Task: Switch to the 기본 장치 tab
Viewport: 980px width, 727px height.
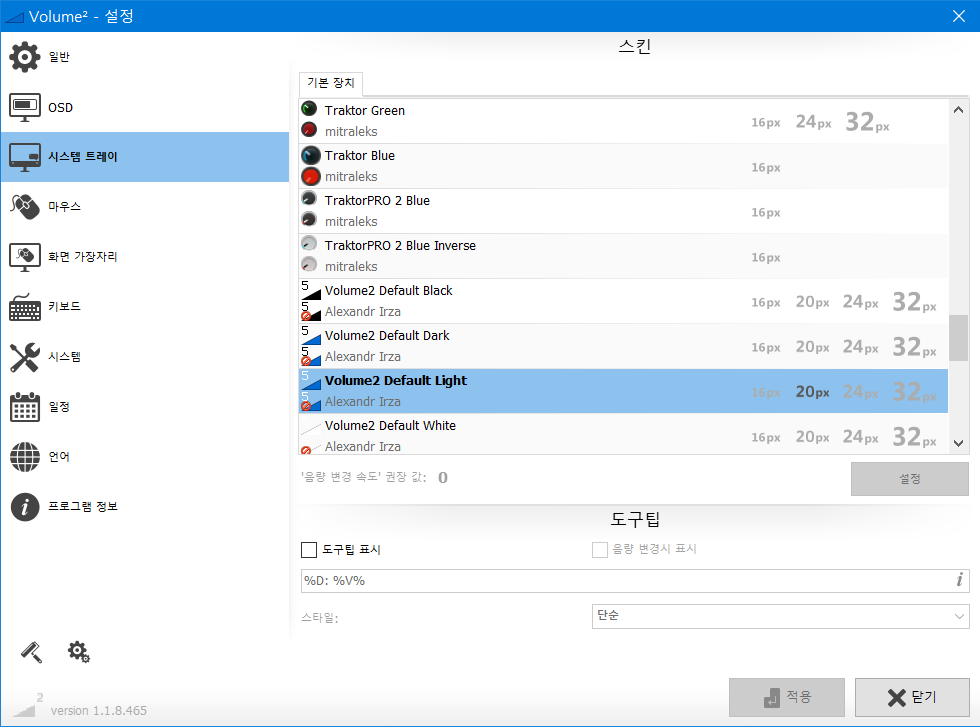Action: coord(331,83)
